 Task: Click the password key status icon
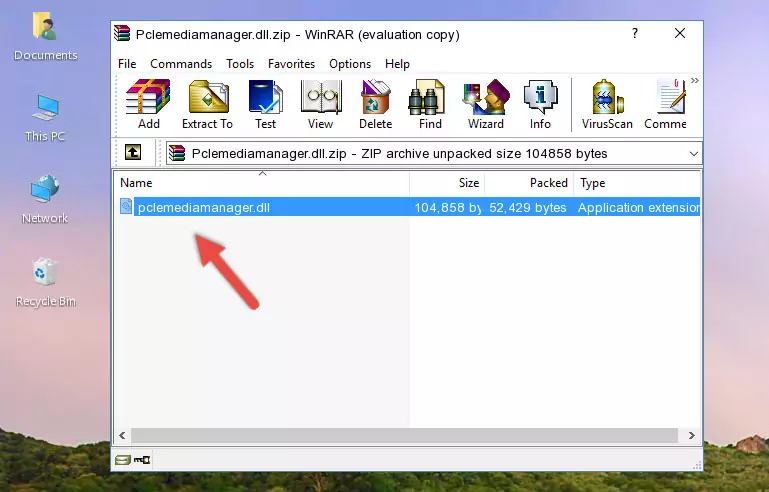[142, 460]
